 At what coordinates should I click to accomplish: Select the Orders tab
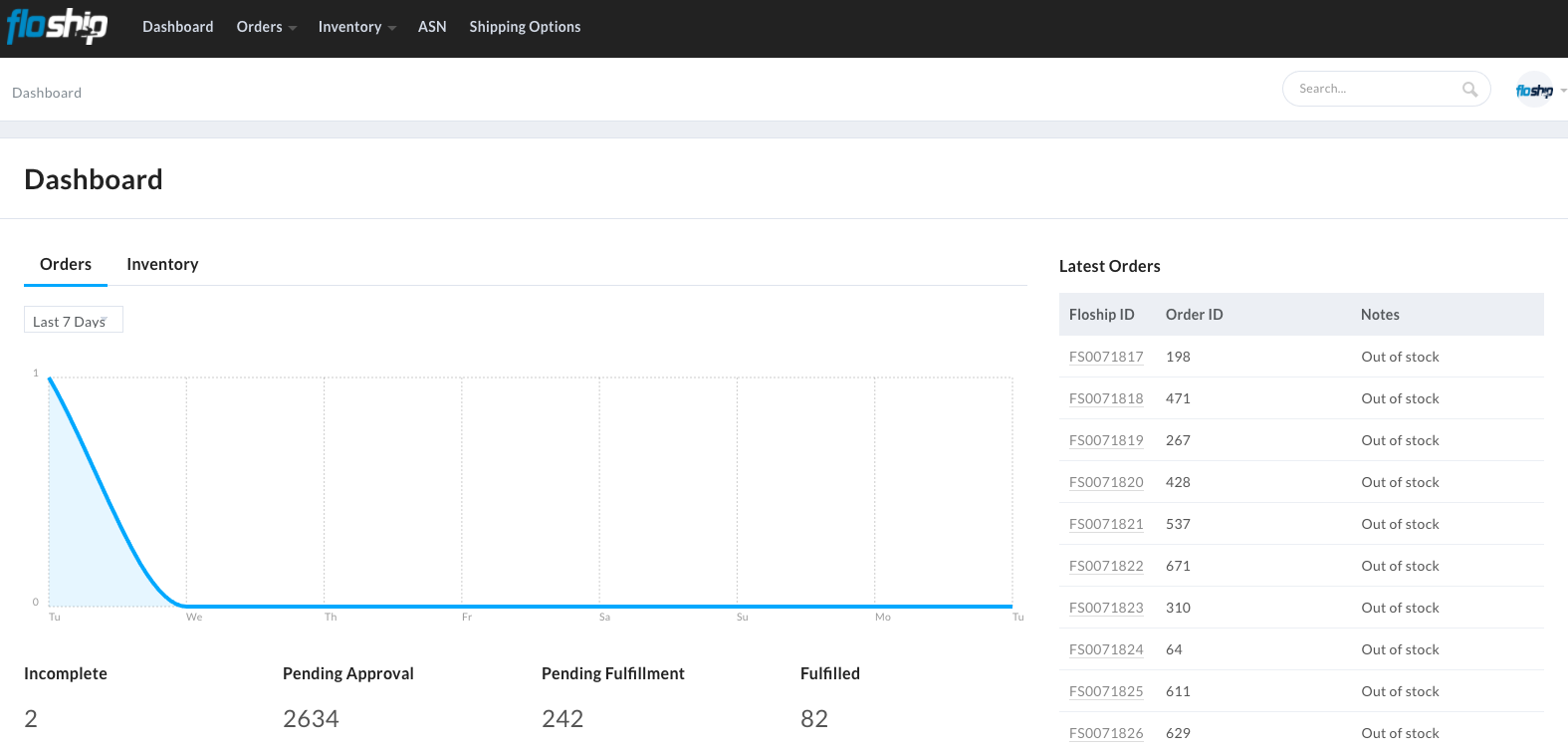click(x=66, y=264)
